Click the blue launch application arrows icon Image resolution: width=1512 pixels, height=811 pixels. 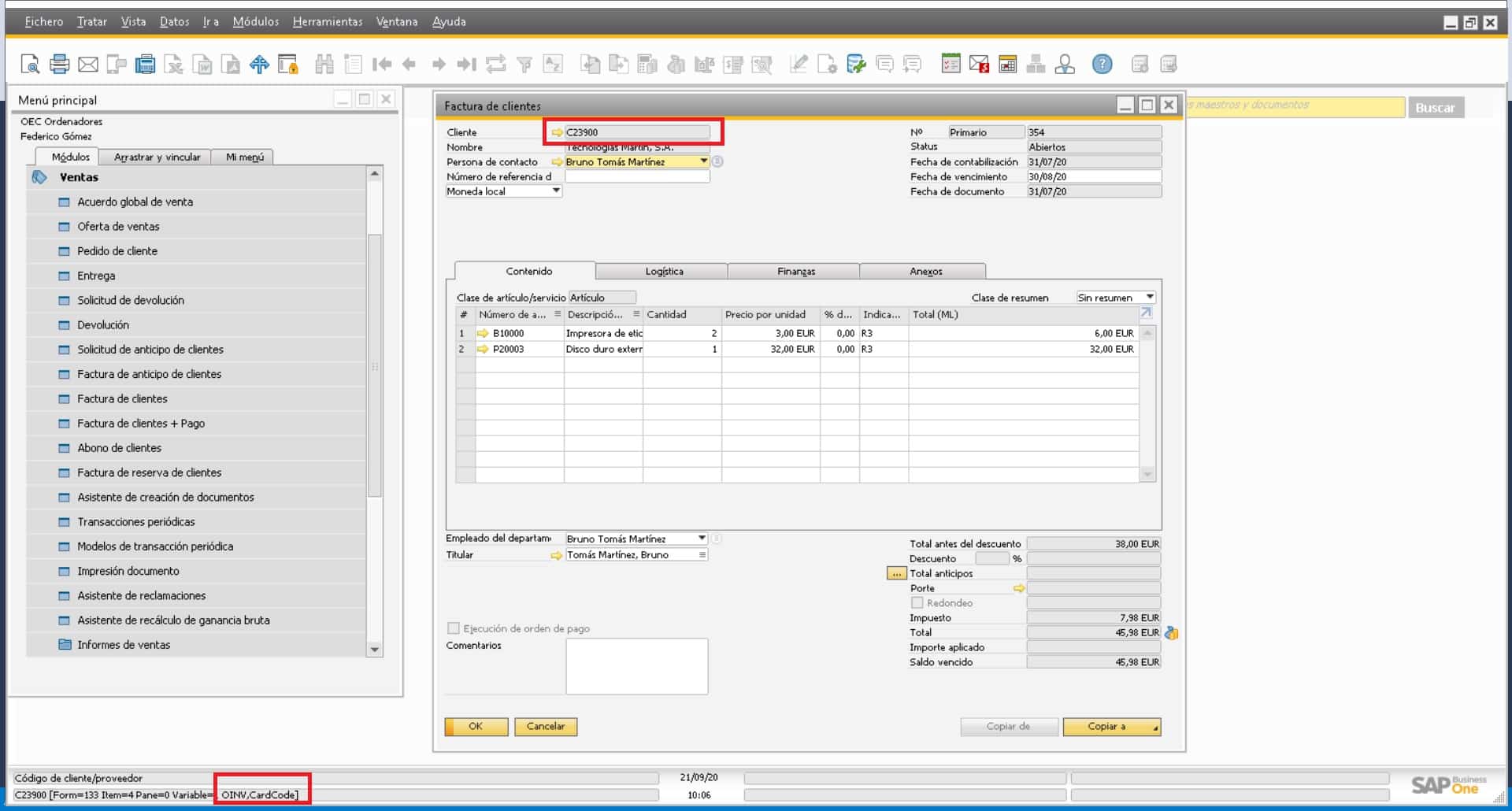(259, 65)
